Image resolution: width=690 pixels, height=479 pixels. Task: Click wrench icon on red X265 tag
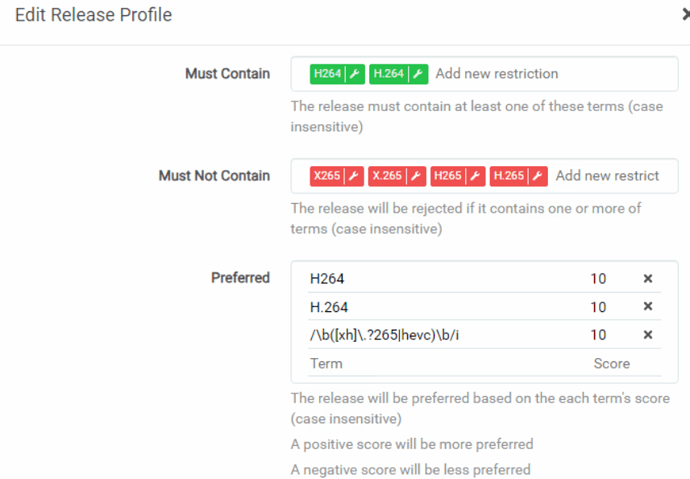(x=354, y=176)
